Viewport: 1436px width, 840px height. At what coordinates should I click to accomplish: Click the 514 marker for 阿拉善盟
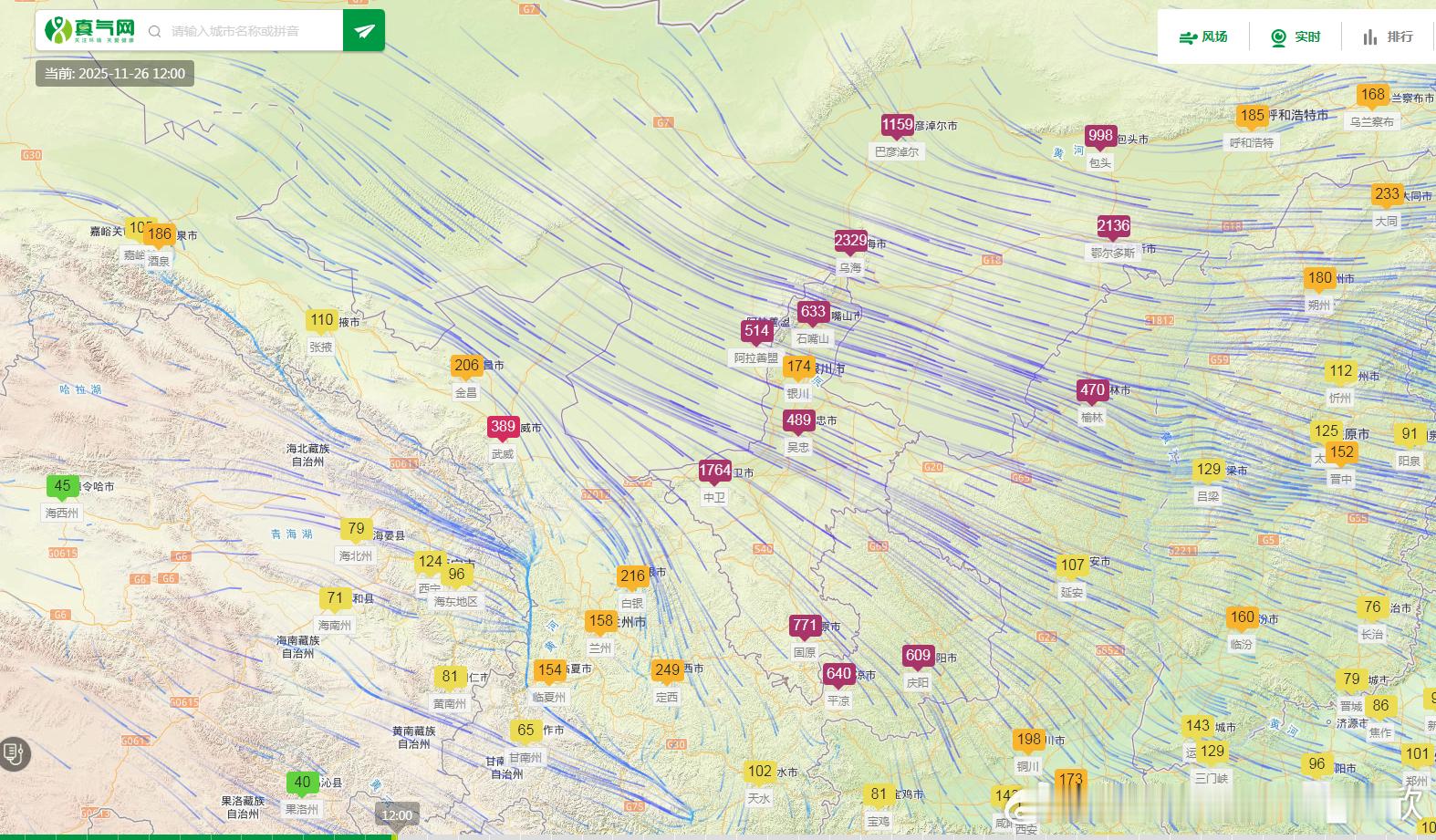[x=756, y=331]
